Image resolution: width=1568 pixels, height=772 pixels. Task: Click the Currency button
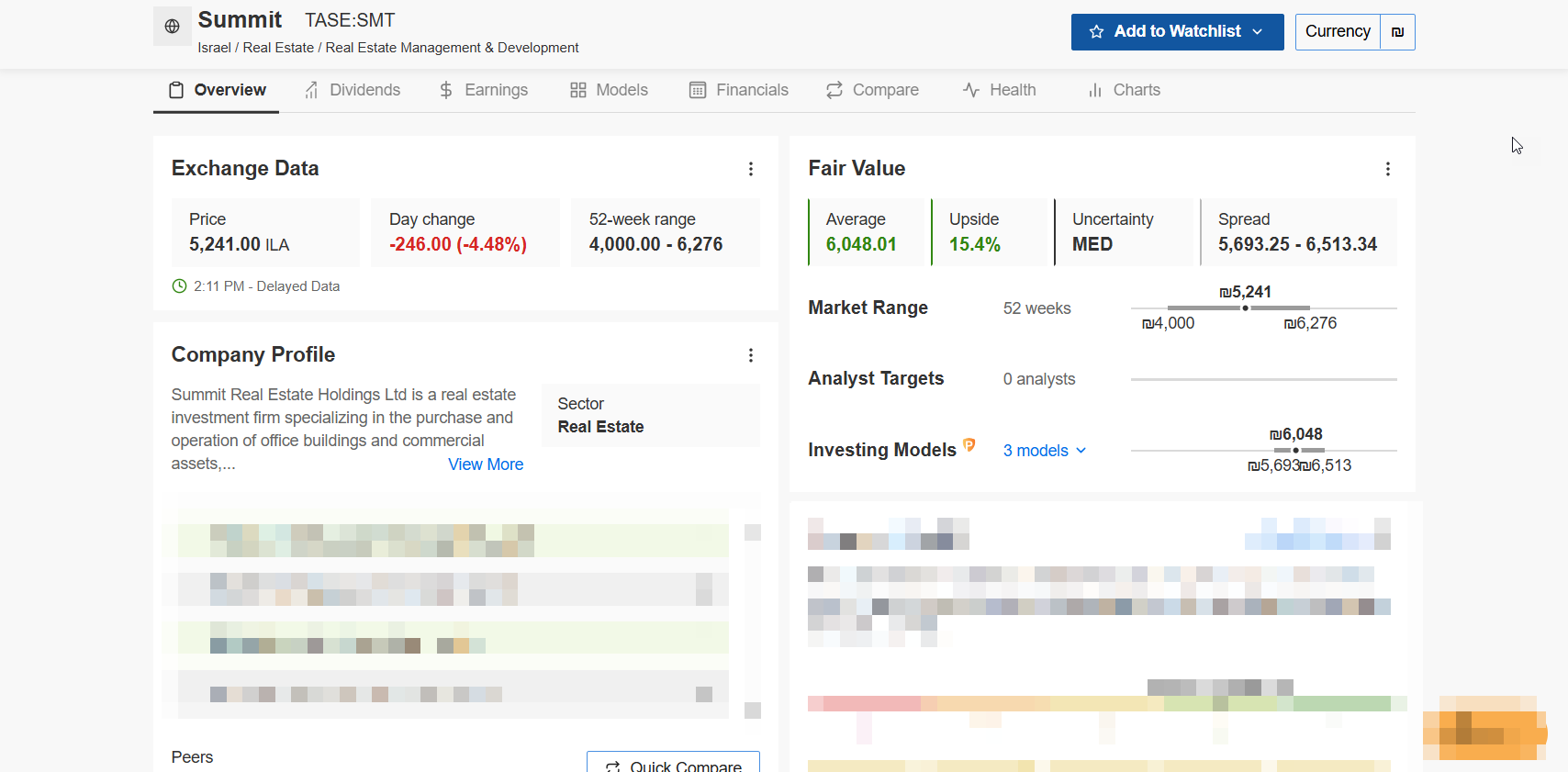(1338, 32)
